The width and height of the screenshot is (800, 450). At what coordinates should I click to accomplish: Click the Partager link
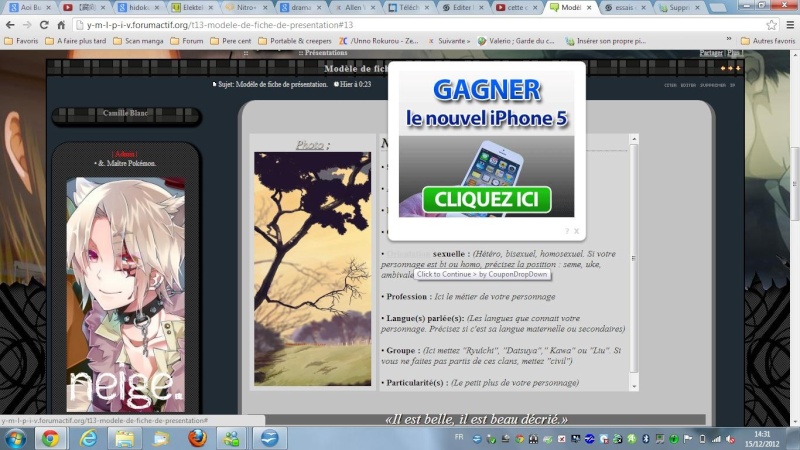(711, 53)
